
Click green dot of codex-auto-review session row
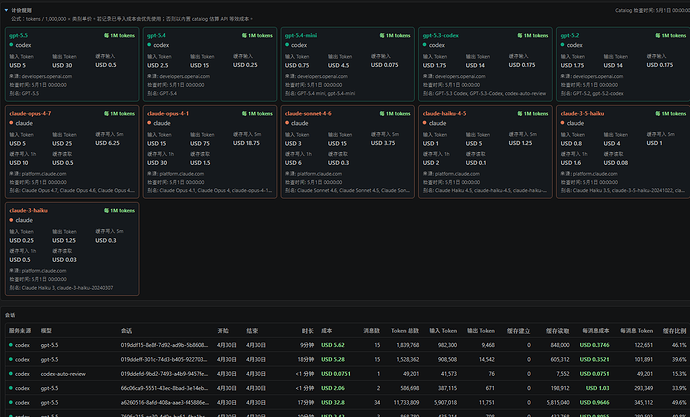11,374
